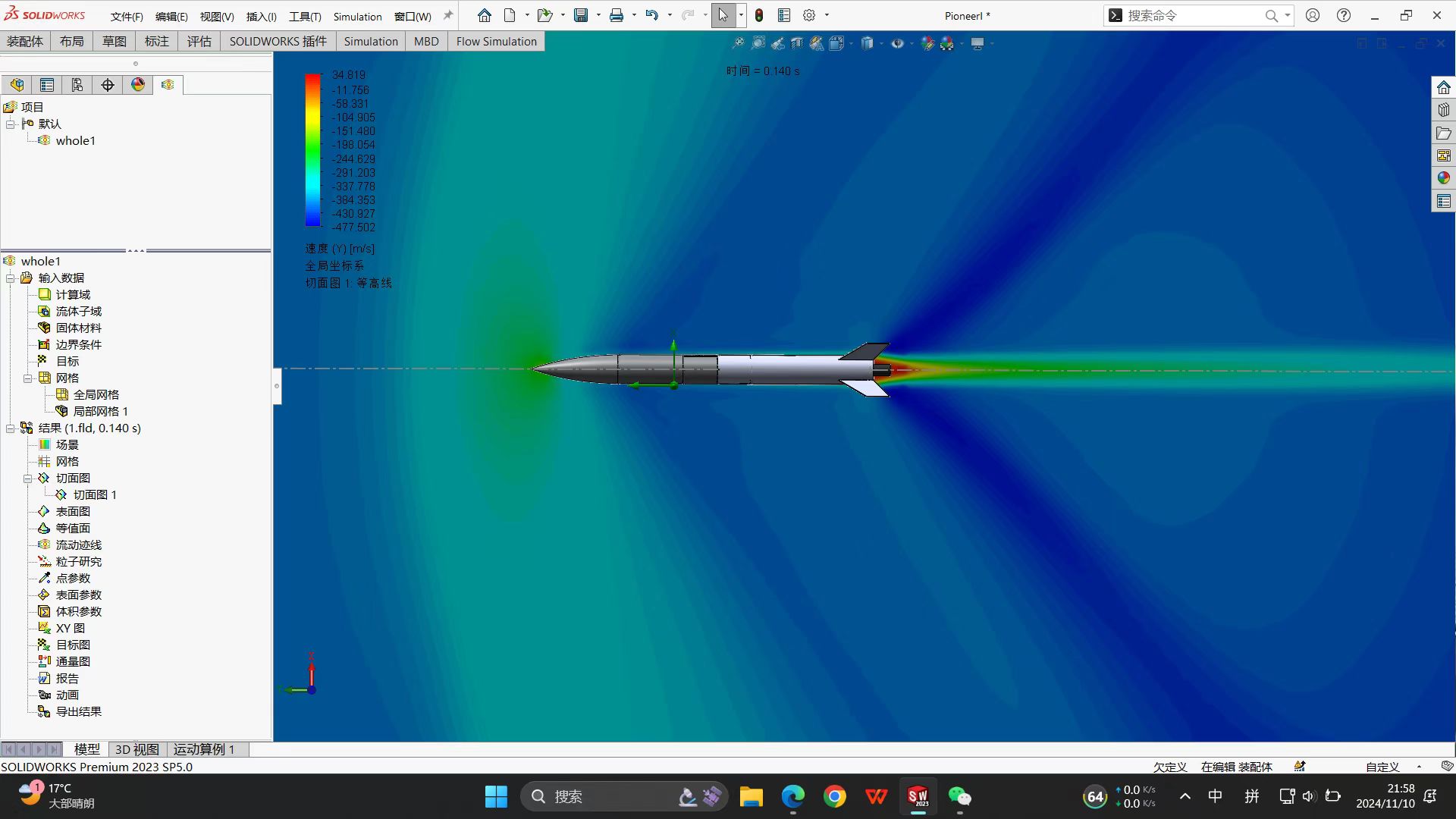Open the selection tool dropdown arrow
The image size is (1456, 819).
(x=741, y=15)
